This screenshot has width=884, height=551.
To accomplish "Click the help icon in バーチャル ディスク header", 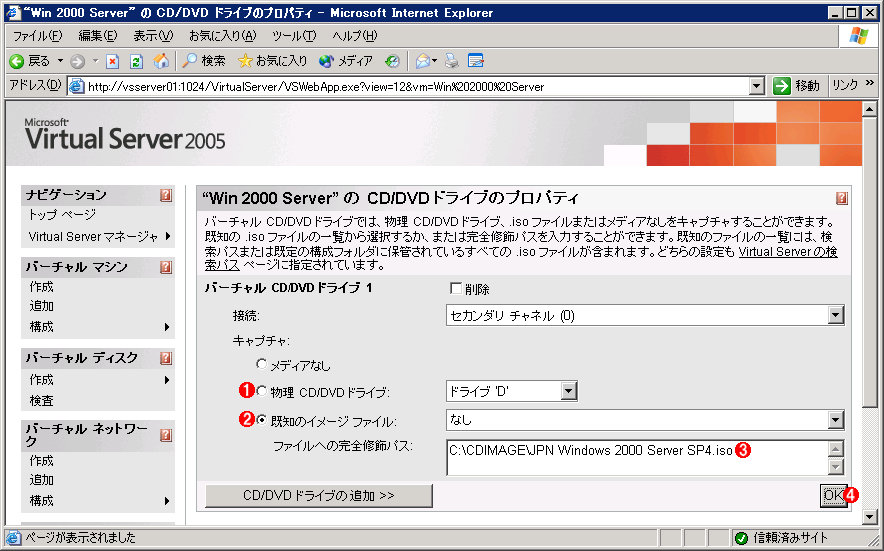I will [x=166, y=358].
